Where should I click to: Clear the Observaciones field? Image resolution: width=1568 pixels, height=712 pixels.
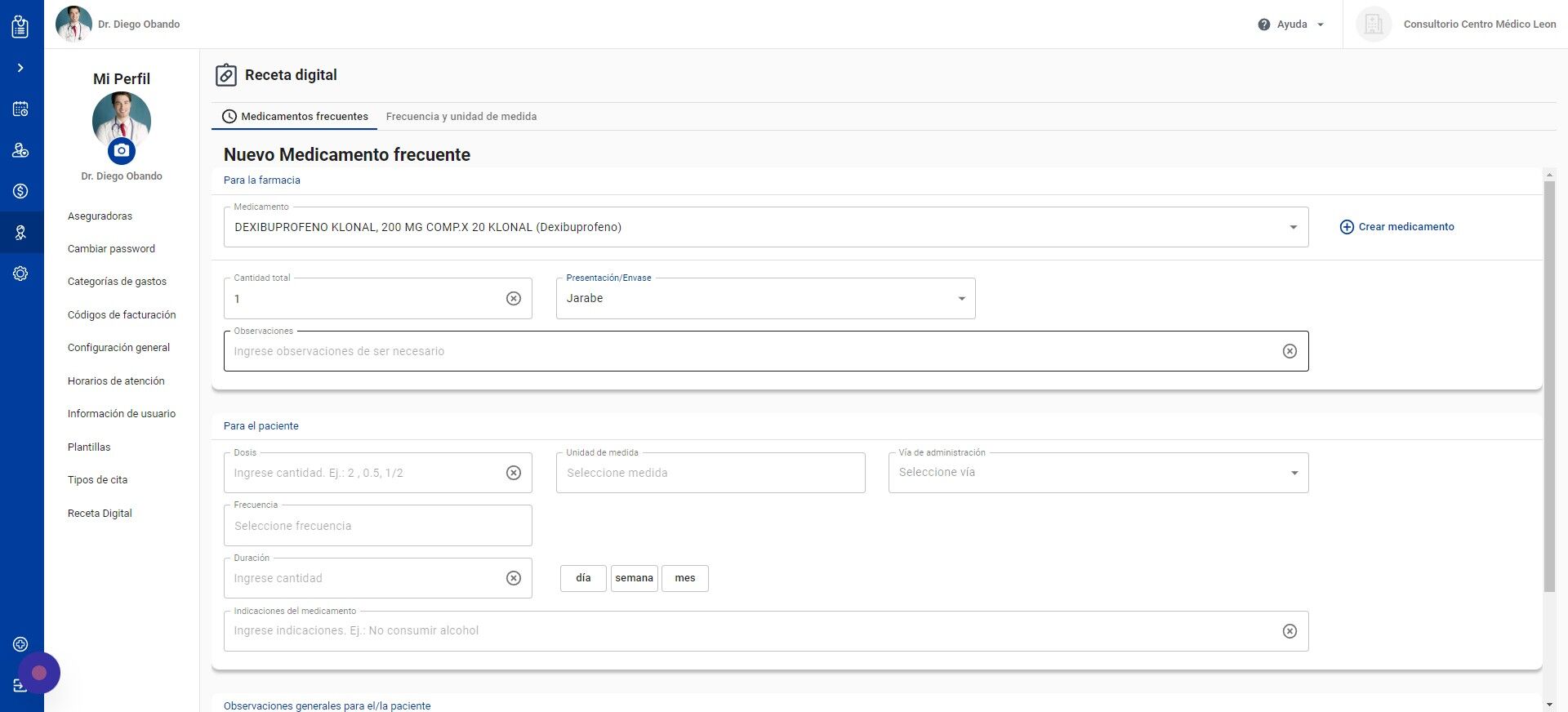tap(1290, 351)
